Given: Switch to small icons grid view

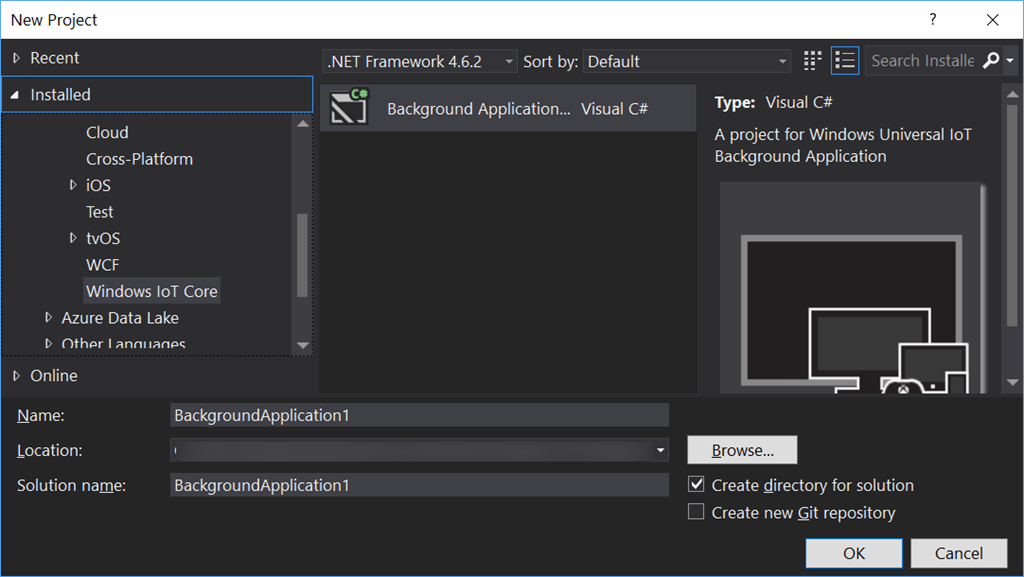Looking at the screenshot, I should point(812,61).
